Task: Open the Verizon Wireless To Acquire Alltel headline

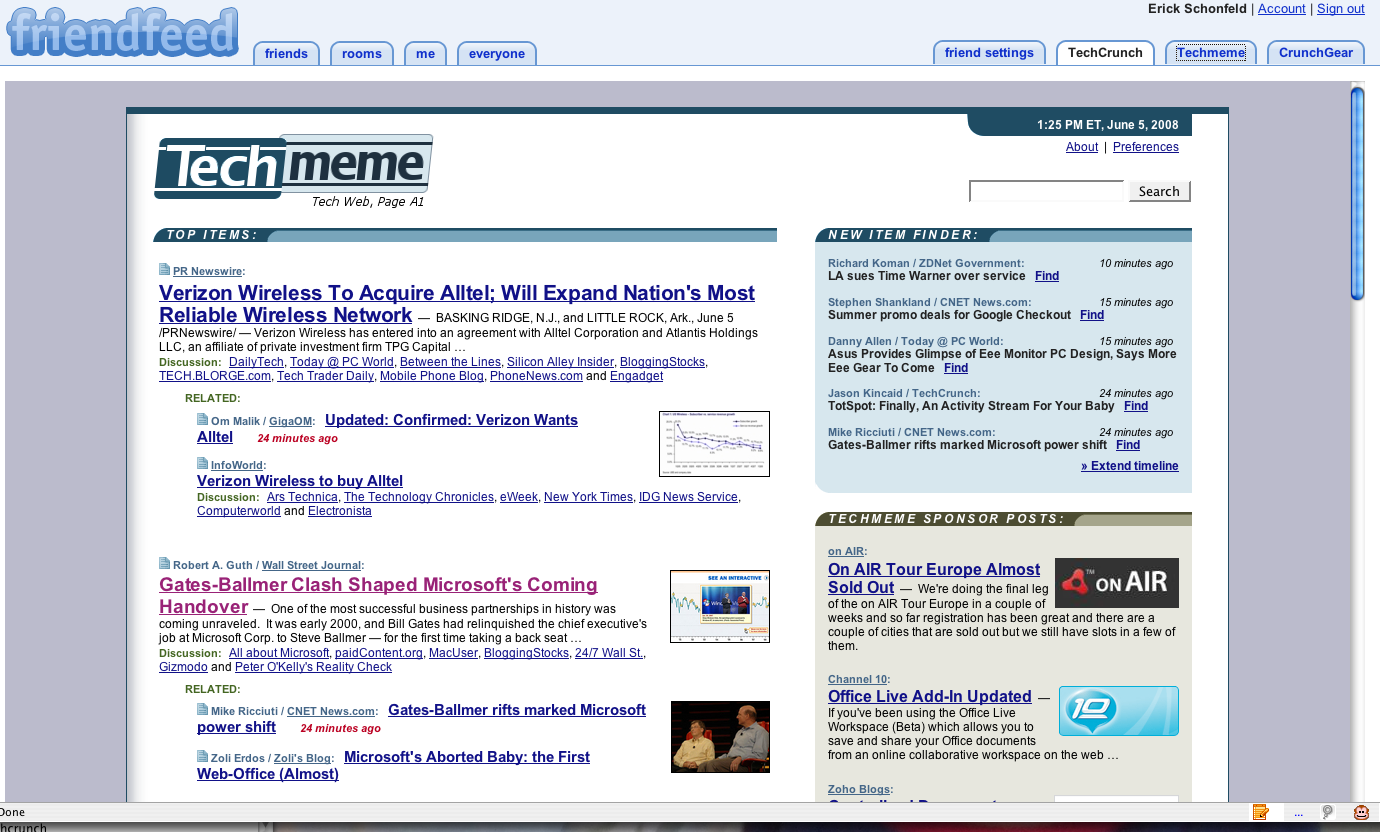Action: (x=457, y=304)
